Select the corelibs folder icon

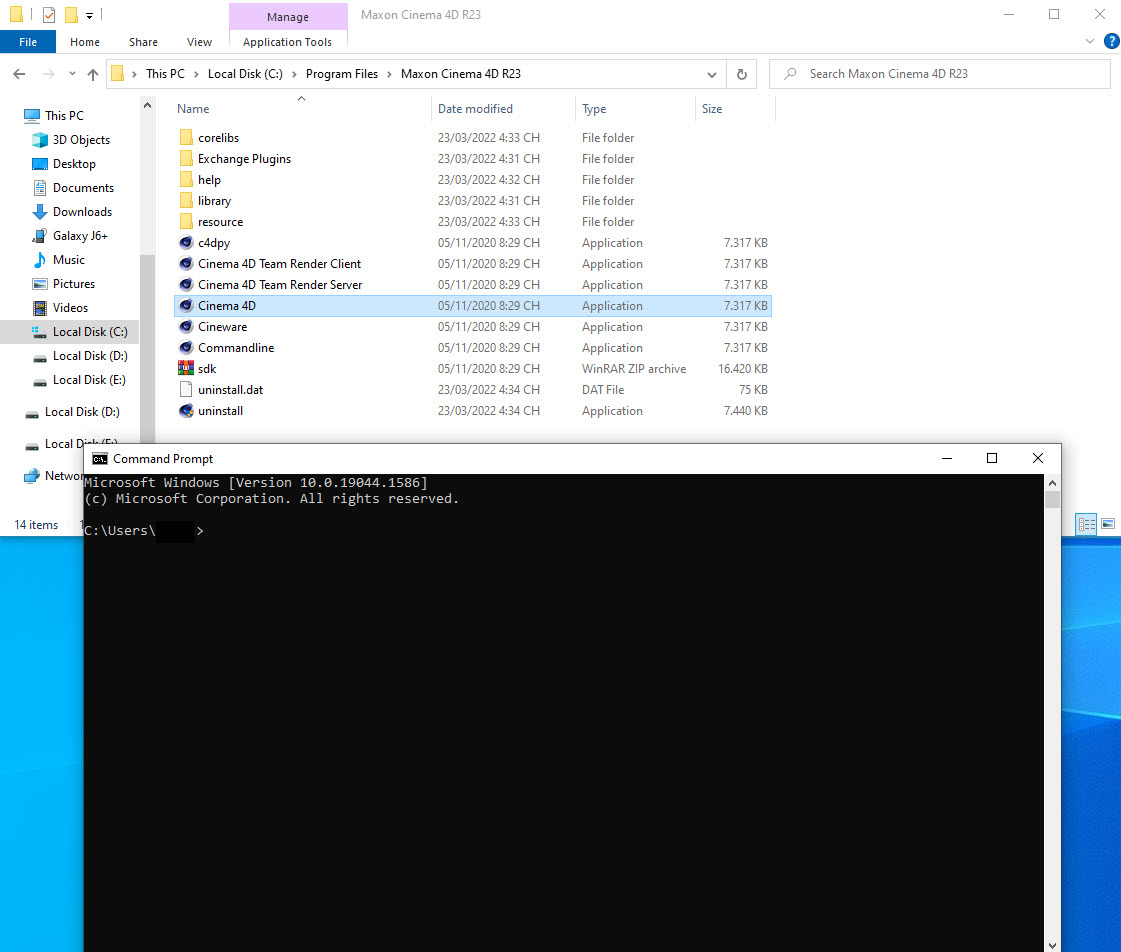[186, 137]
